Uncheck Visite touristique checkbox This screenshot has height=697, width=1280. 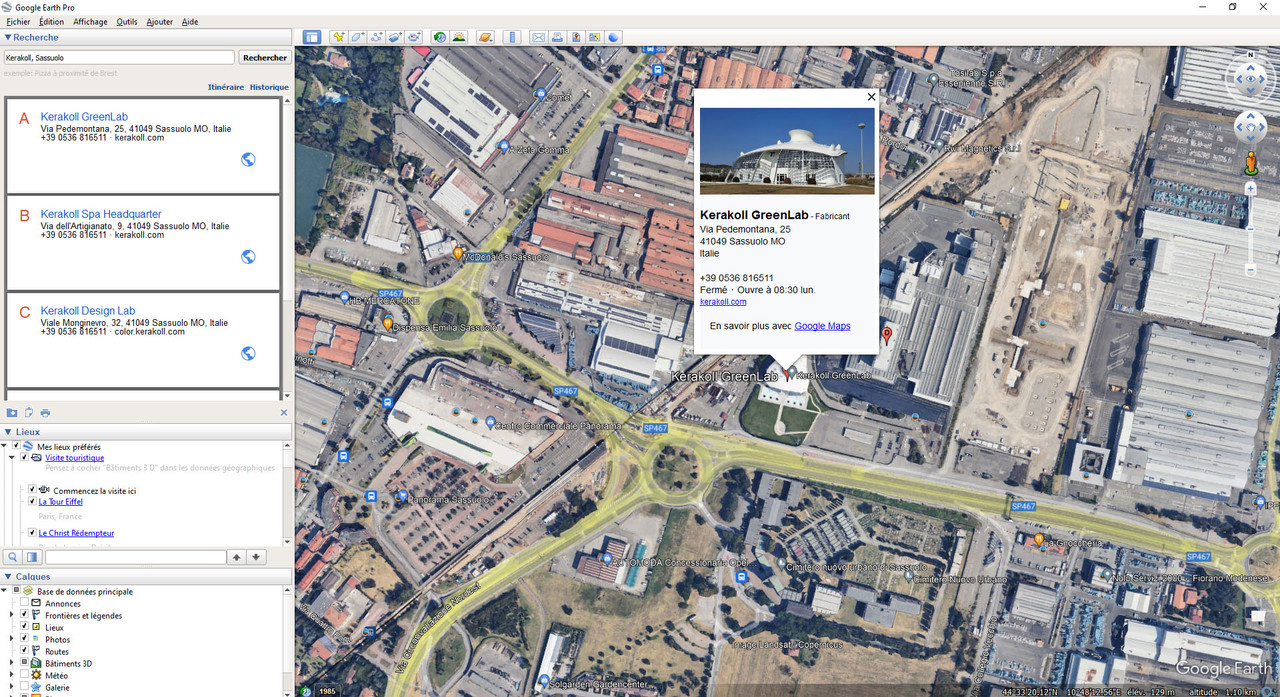pos(24,457)
